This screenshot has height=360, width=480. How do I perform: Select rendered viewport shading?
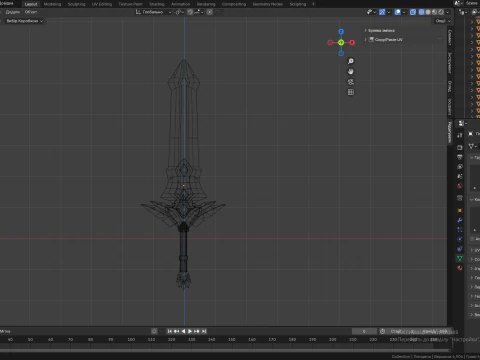(441, 12)
